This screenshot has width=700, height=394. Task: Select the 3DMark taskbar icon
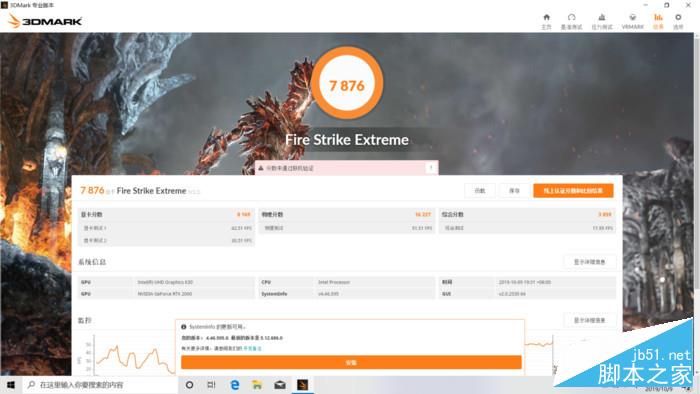click(x=302, y=385)
